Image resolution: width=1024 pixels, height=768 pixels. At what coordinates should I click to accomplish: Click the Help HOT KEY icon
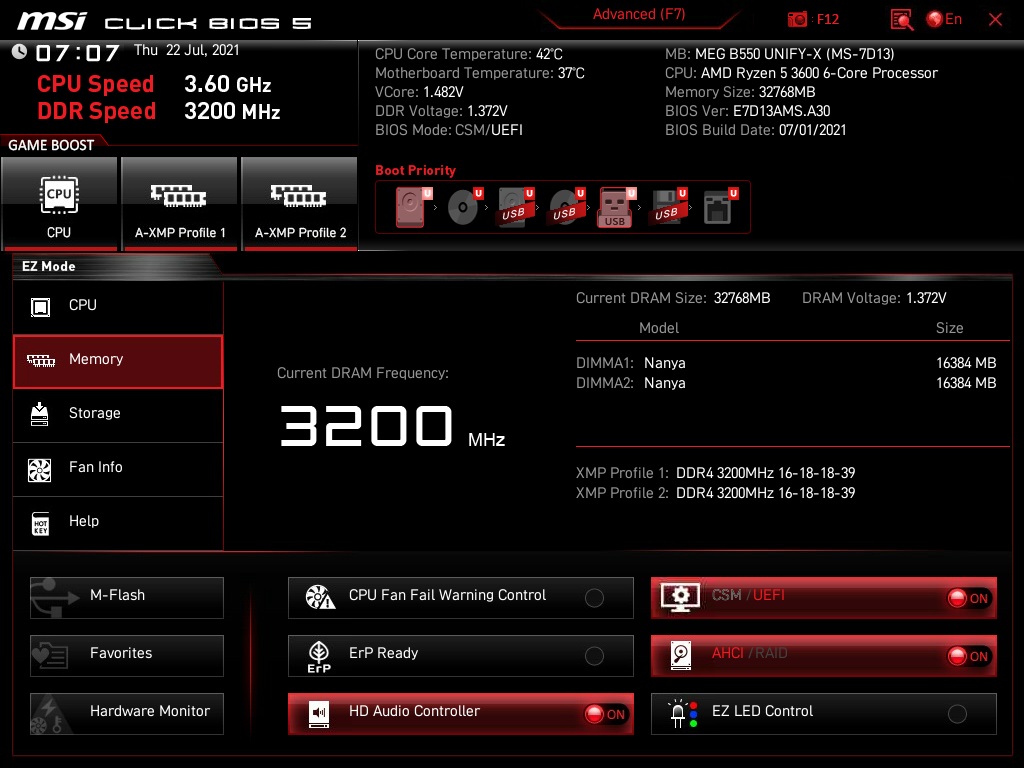40,523
